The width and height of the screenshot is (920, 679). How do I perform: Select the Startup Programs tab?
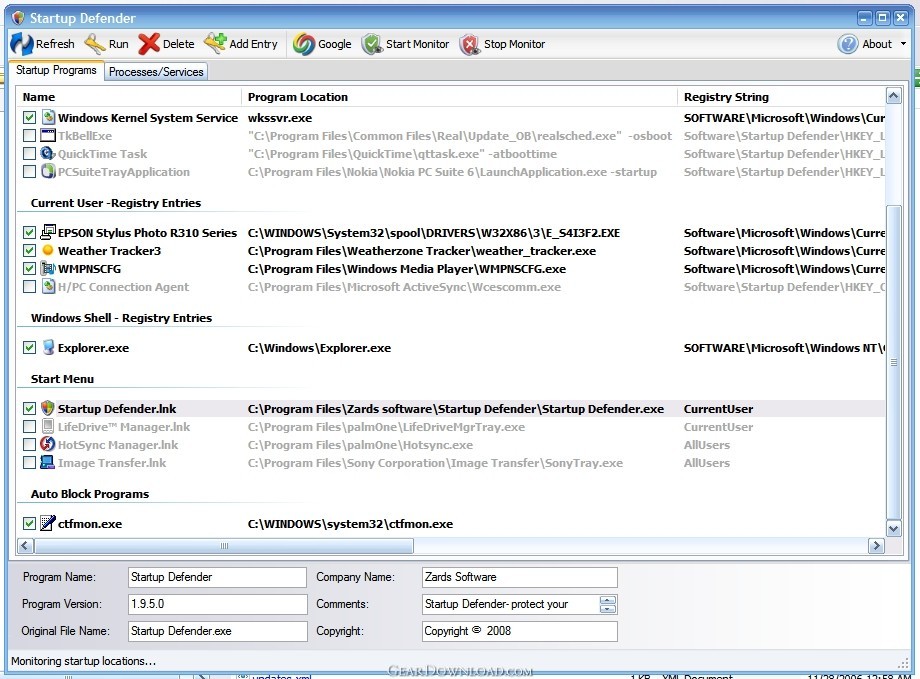(56, 70)
